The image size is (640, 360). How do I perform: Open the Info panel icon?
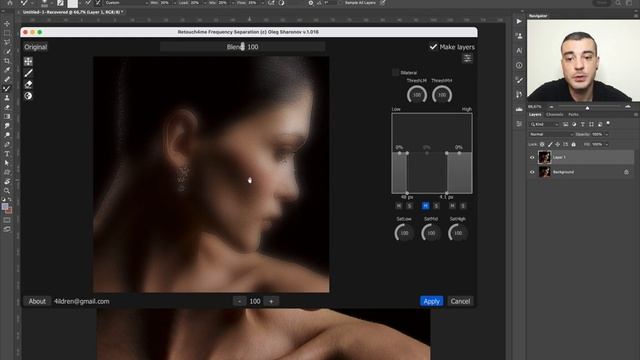click(519, 65)
